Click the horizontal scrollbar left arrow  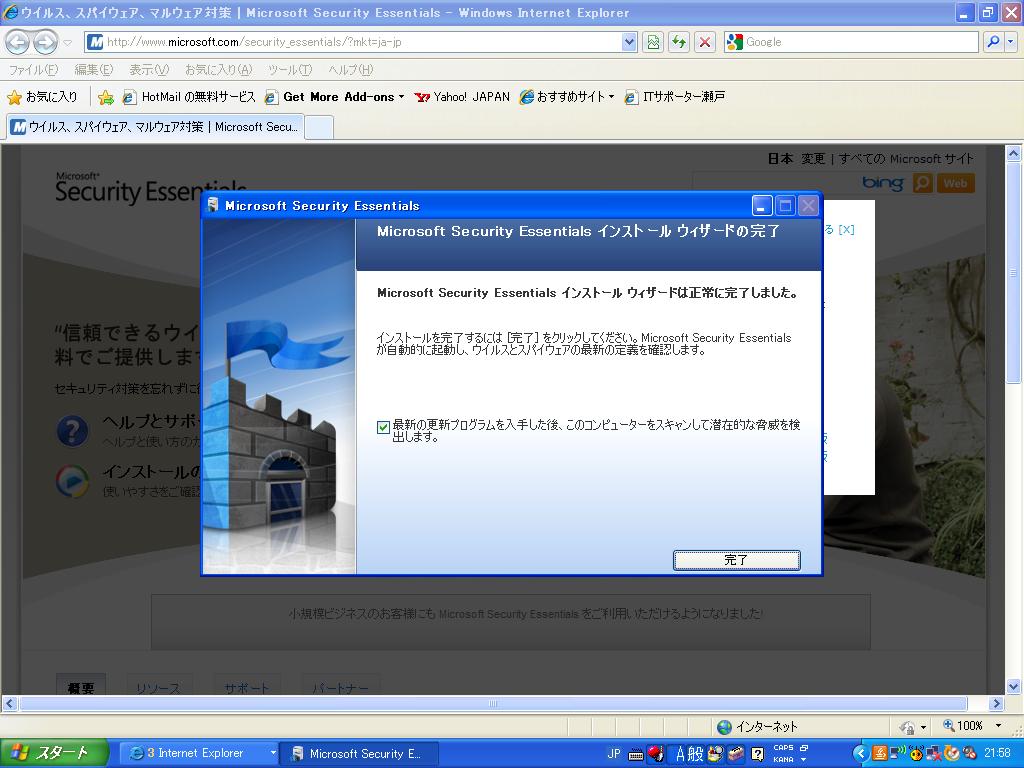[x=9, y=703]
